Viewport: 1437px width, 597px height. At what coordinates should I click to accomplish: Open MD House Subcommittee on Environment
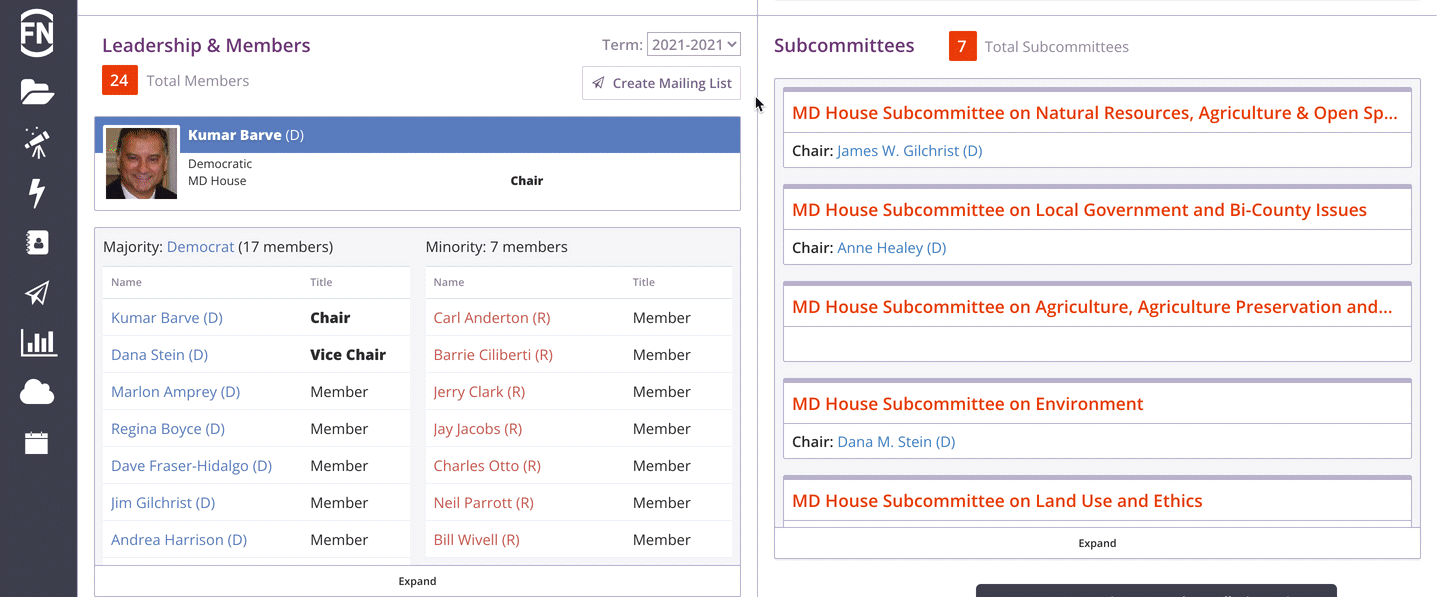(x=968, y=404)
